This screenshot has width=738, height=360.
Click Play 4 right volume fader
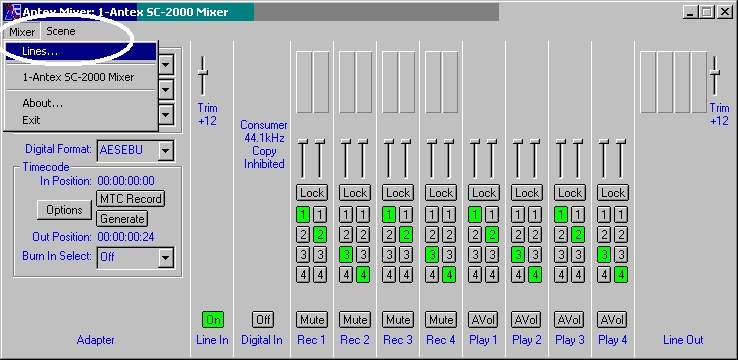[621, 159]
